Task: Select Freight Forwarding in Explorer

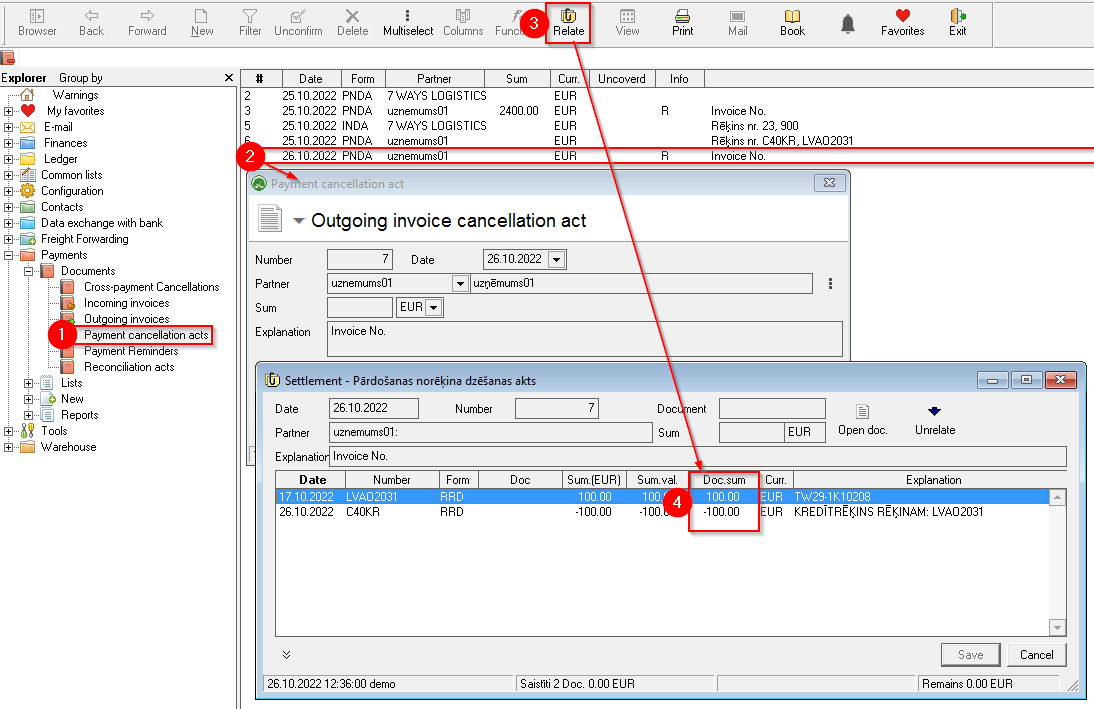Action: tap(84, 239)
